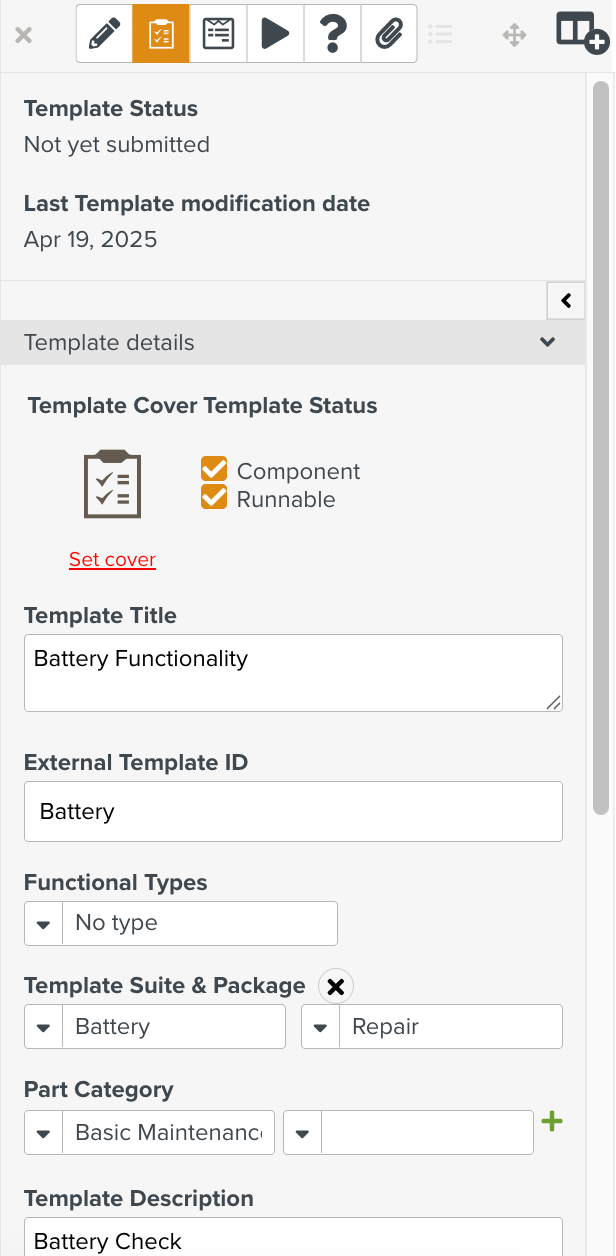The height and width of the screenshot is (1256, 616).
Task: Add a Part Category with green plus
Action: pyautogui.click(x=552, y=1121)
